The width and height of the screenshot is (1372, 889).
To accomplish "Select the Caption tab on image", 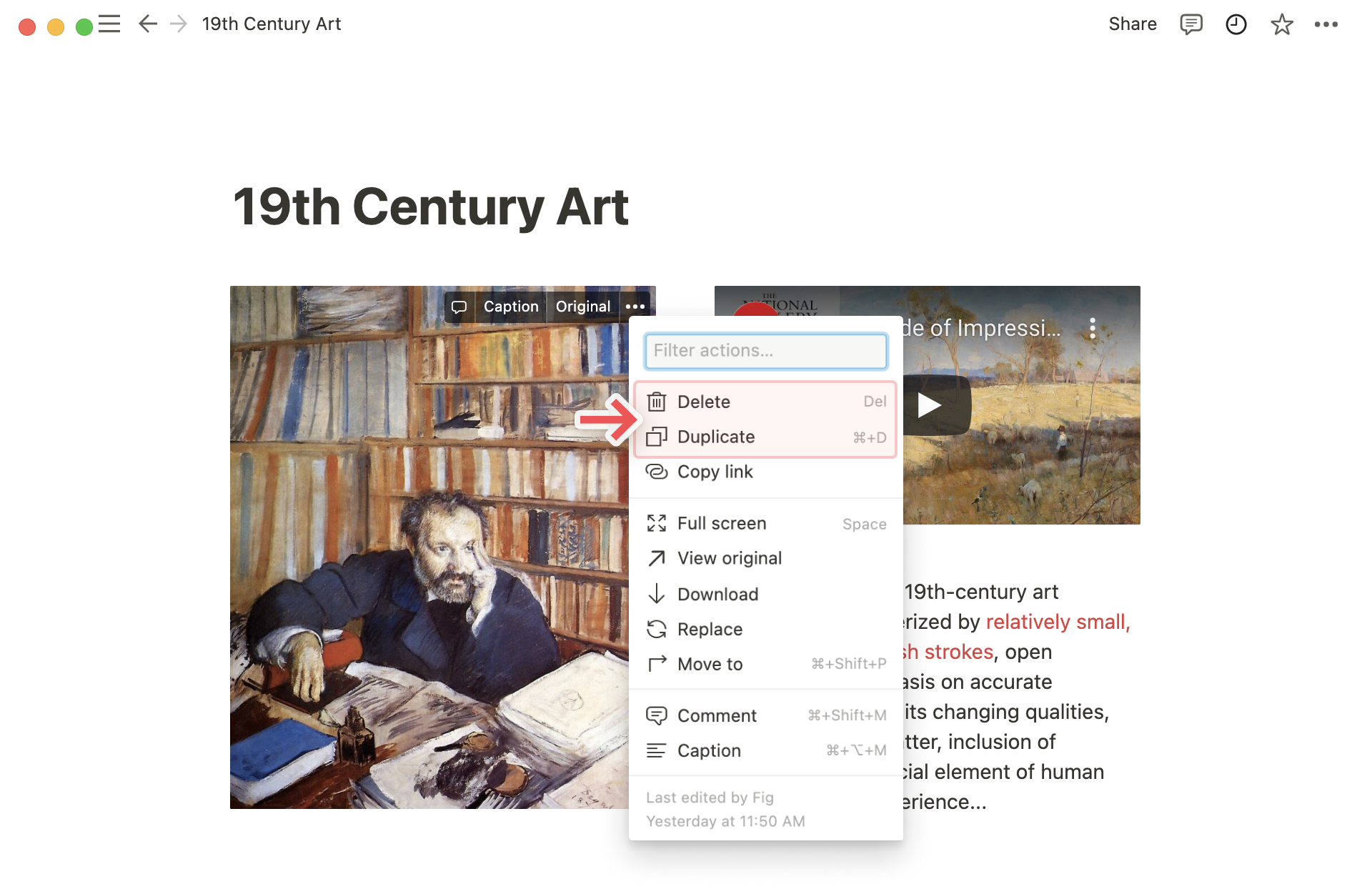I will (x=511, y=306).
